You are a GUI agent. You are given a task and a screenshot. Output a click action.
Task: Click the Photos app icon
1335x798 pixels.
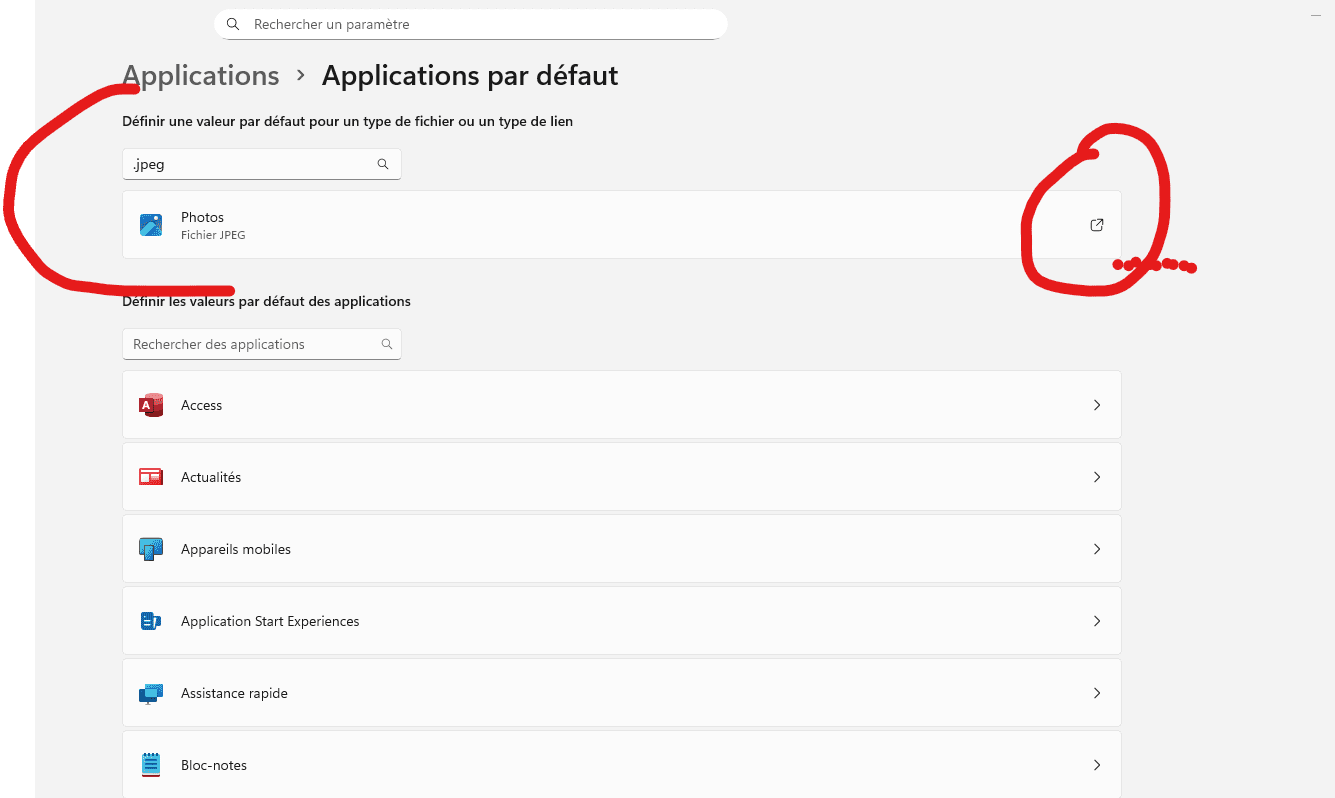(151, 225)
